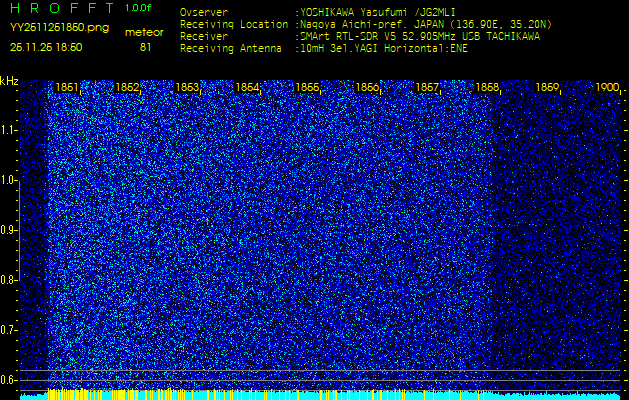This screenshot has height=400, width=629.
Task: Click the 0.6 frequency axis label
Action: 8,380
